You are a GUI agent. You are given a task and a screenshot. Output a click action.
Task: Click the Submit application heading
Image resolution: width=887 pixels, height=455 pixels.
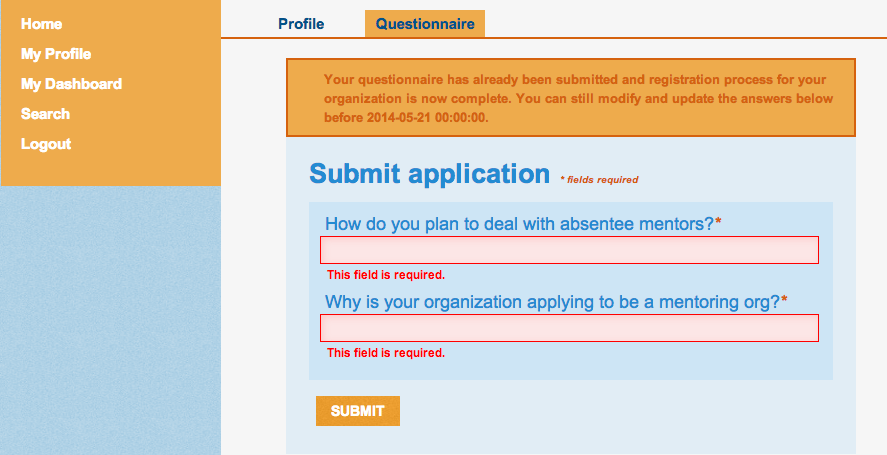(429, 173)
